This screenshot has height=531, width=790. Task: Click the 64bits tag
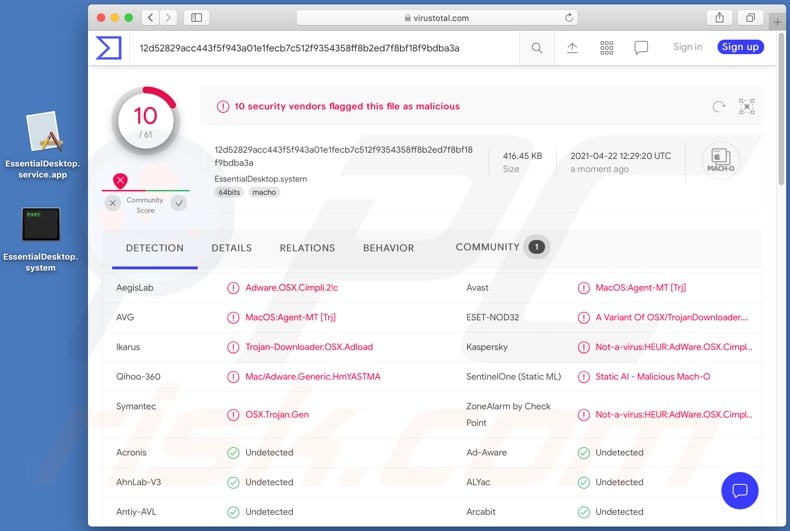pyautogui.click(x=229, y=192)
